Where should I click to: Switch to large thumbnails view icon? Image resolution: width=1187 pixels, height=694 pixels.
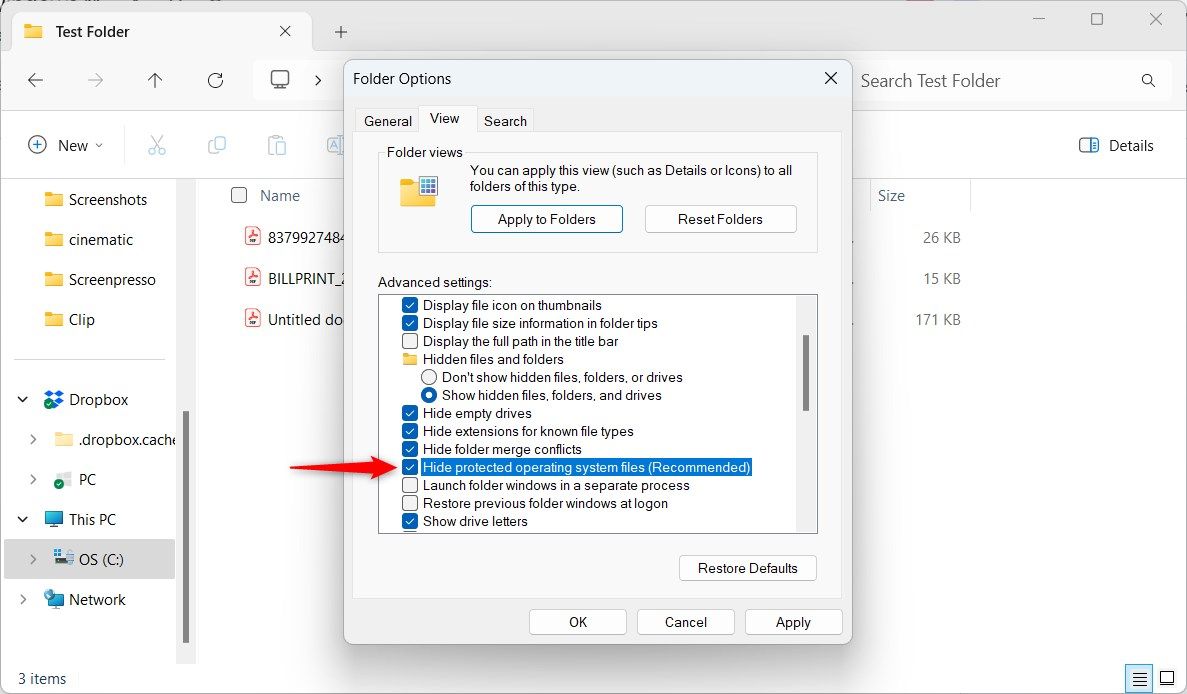[1167, 678]
